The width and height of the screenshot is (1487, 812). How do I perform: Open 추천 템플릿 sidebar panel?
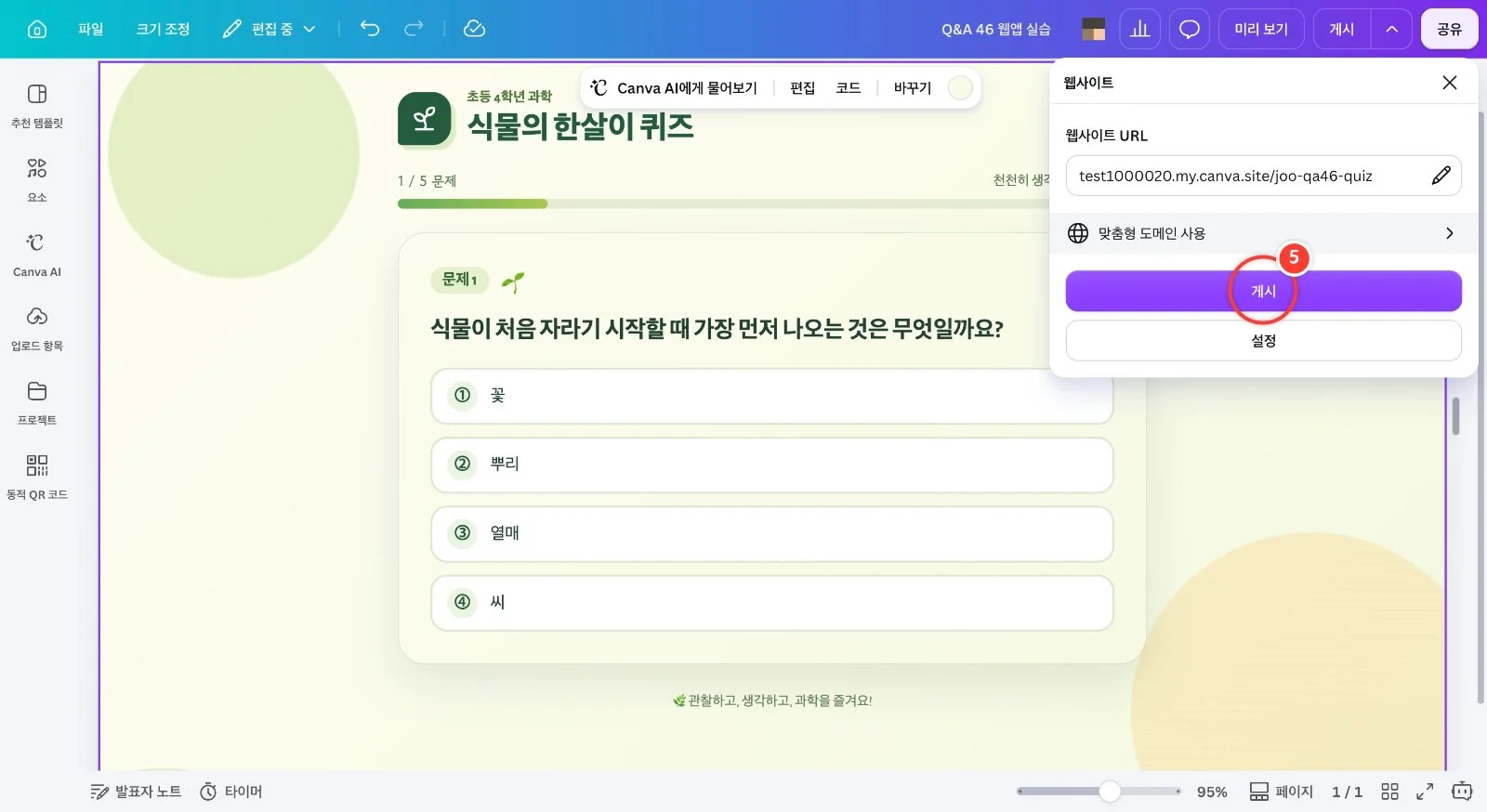(x=37, y=106)
